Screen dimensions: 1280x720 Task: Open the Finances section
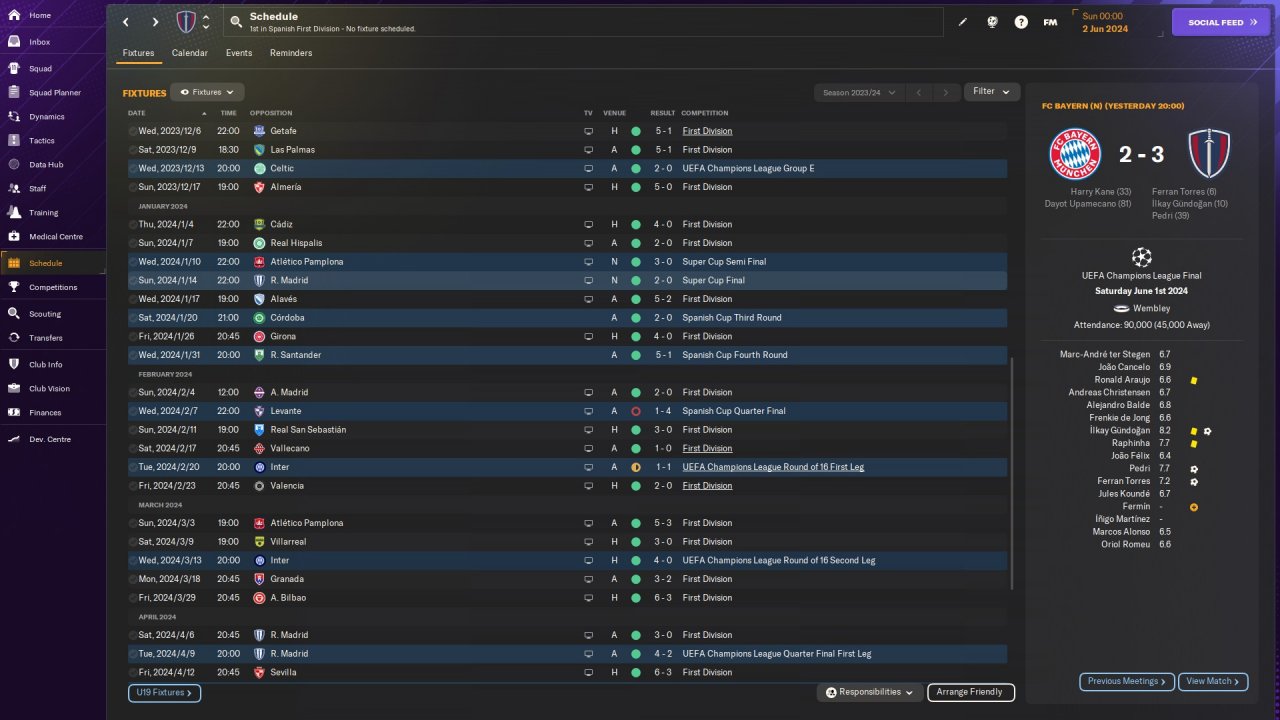(x=45, y=413)
